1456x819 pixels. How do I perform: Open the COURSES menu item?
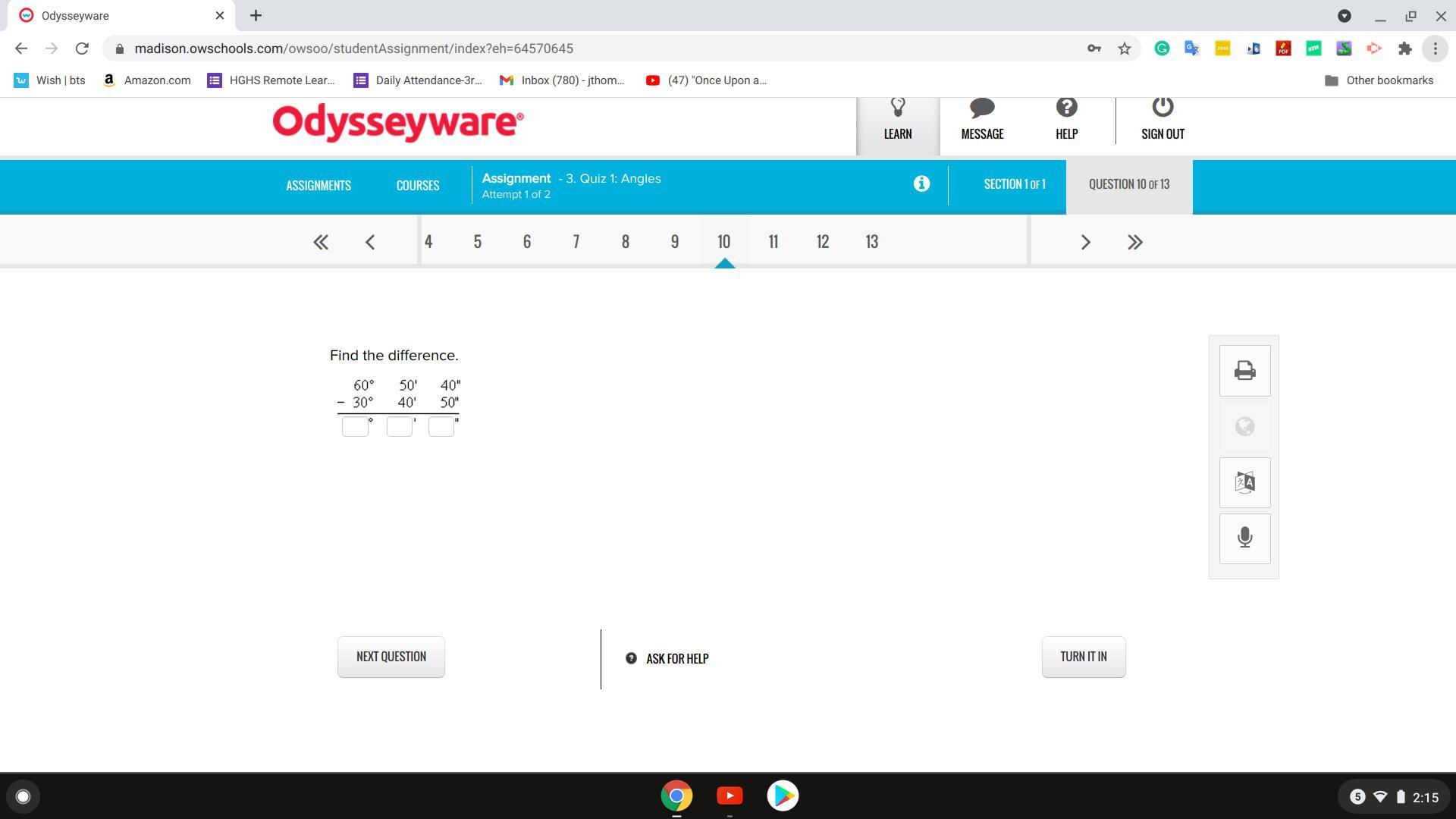tap(417, 186)
